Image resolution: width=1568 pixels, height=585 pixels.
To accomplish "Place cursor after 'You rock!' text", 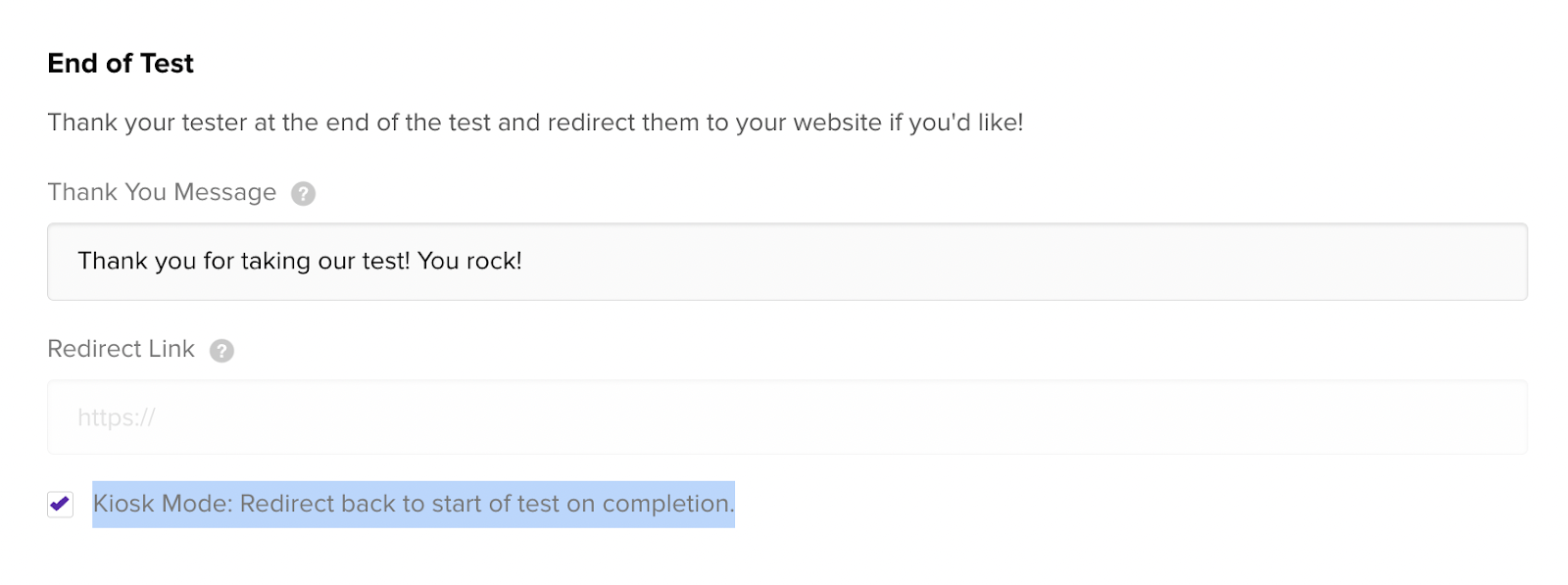I will [524, 261].
